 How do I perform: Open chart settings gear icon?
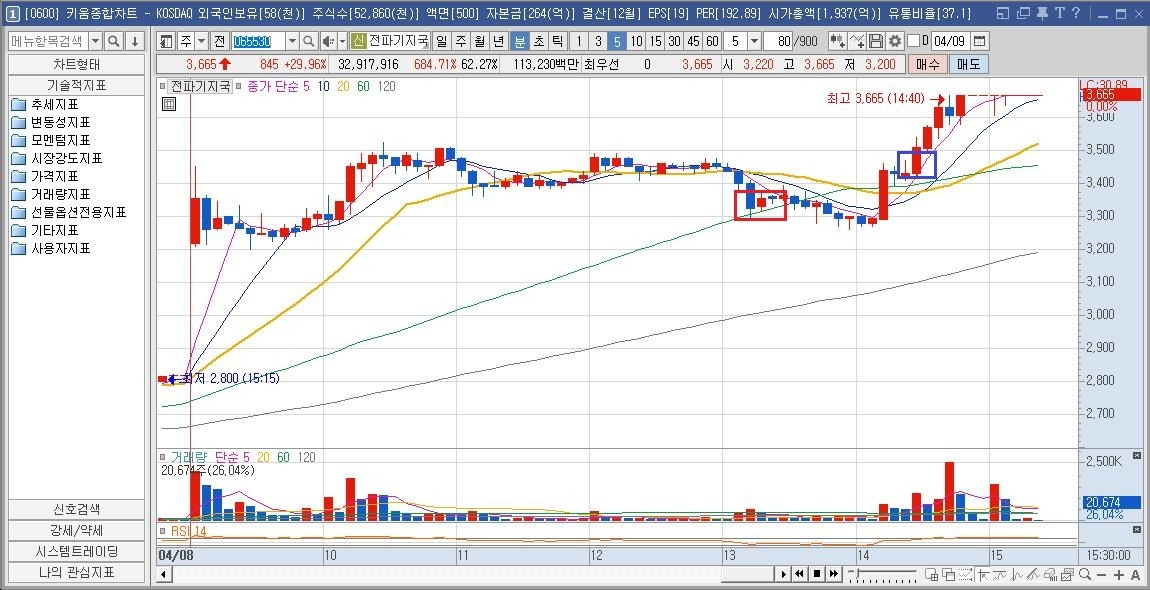[895, 41]
